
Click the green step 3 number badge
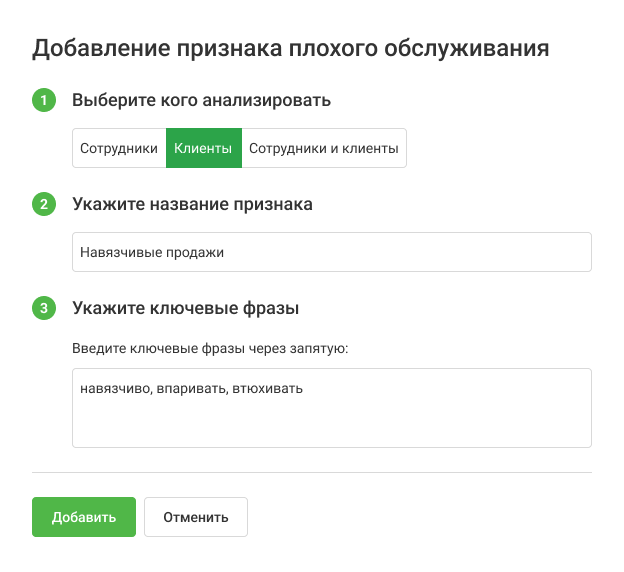44,308
